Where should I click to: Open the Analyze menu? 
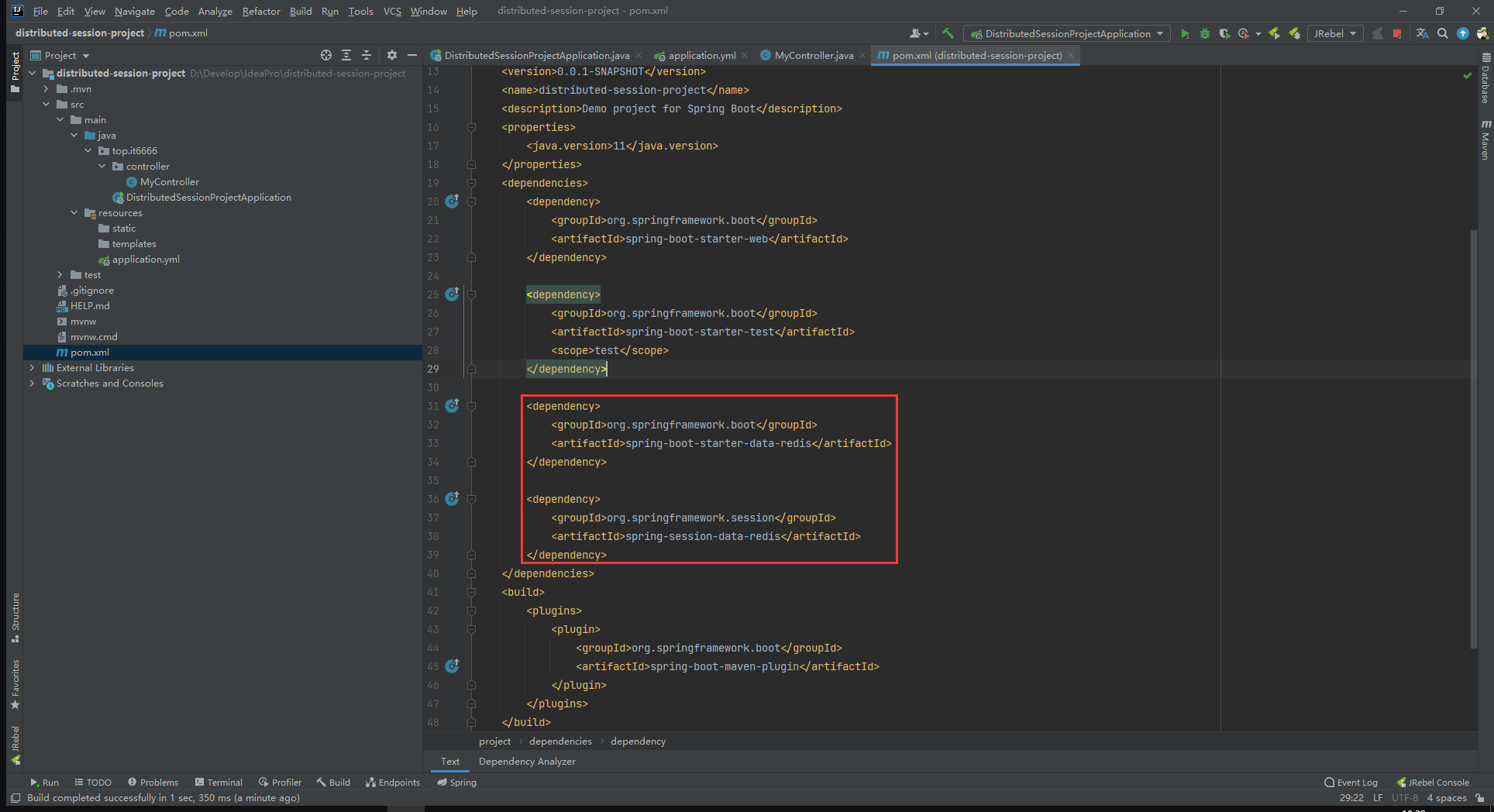215,11
